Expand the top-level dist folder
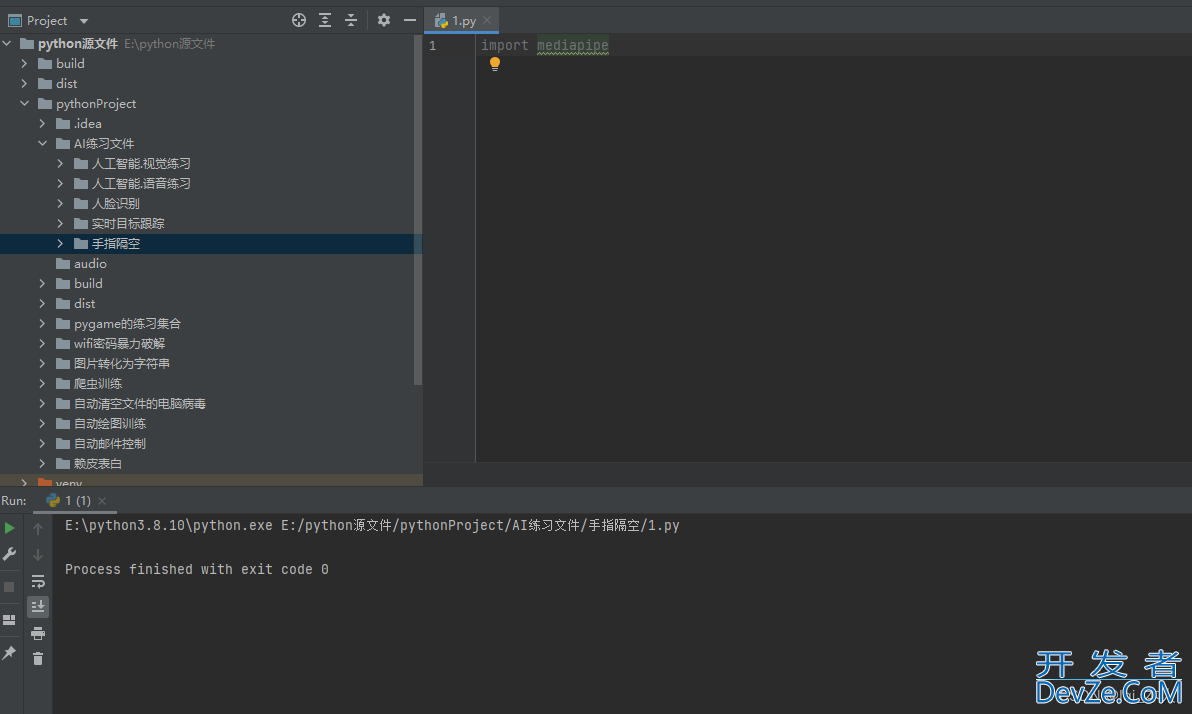This screenshot has width=1192, height=714. 24,84
